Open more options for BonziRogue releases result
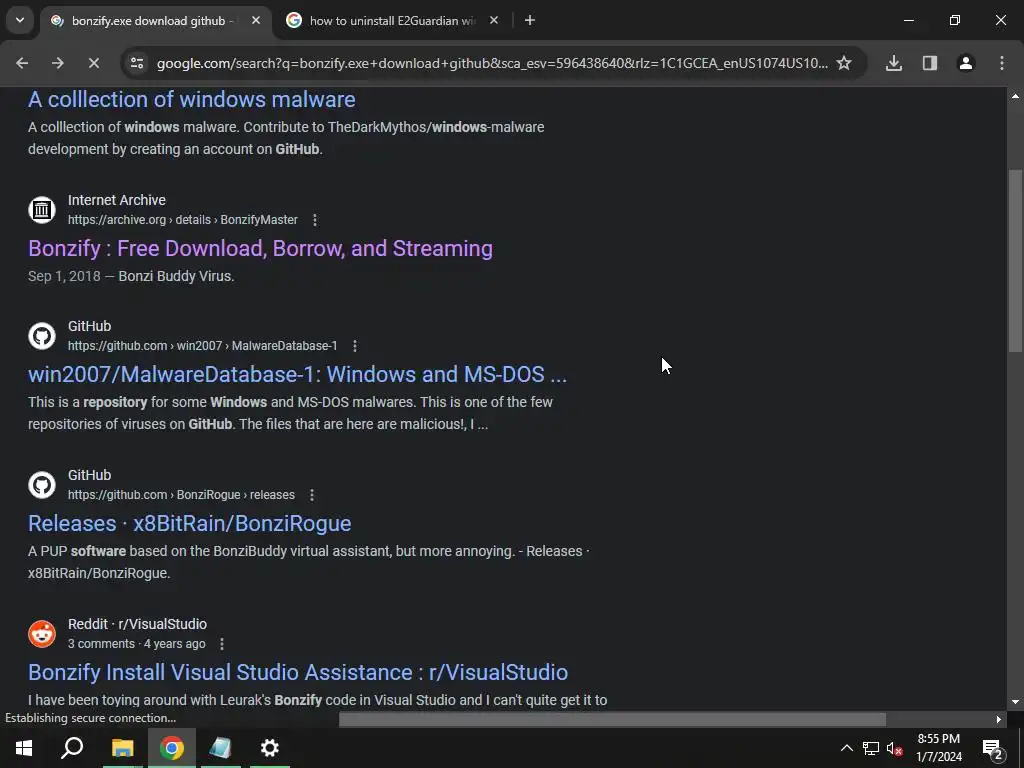The width and height of the screenshot is (1024, 768). [x=312, y=495]
